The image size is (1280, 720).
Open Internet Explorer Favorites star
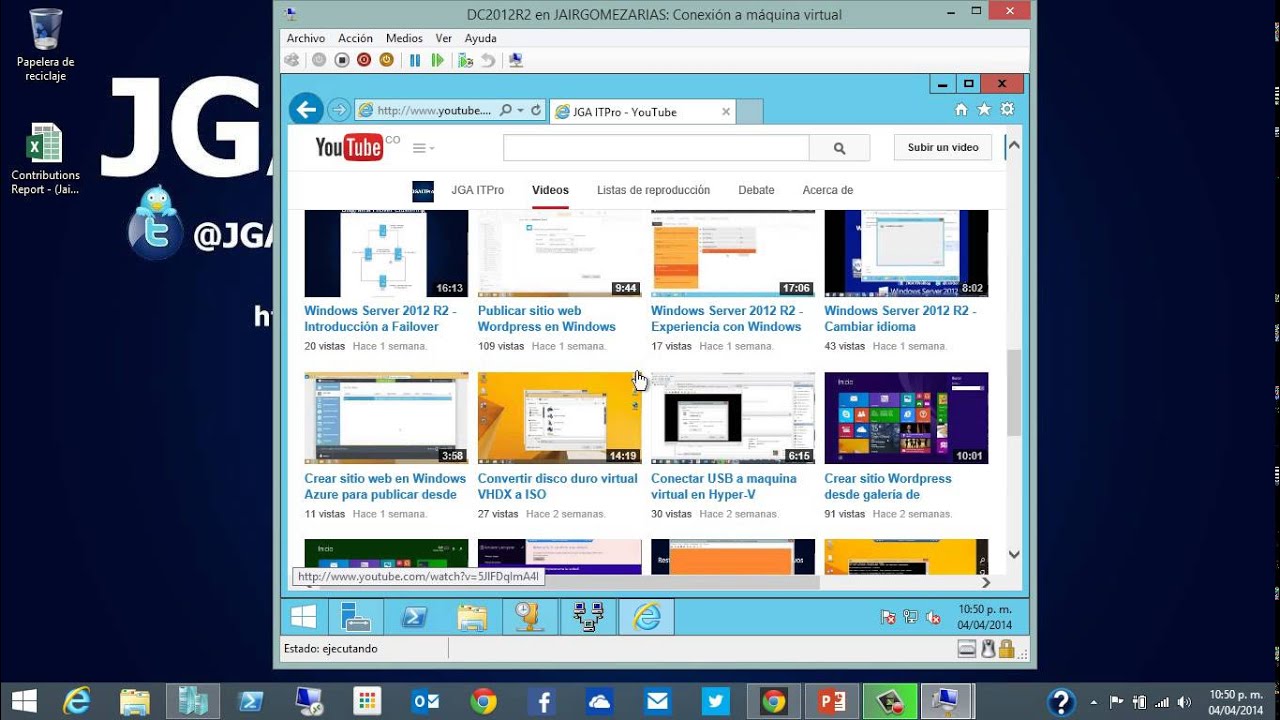tap(984, 109)
